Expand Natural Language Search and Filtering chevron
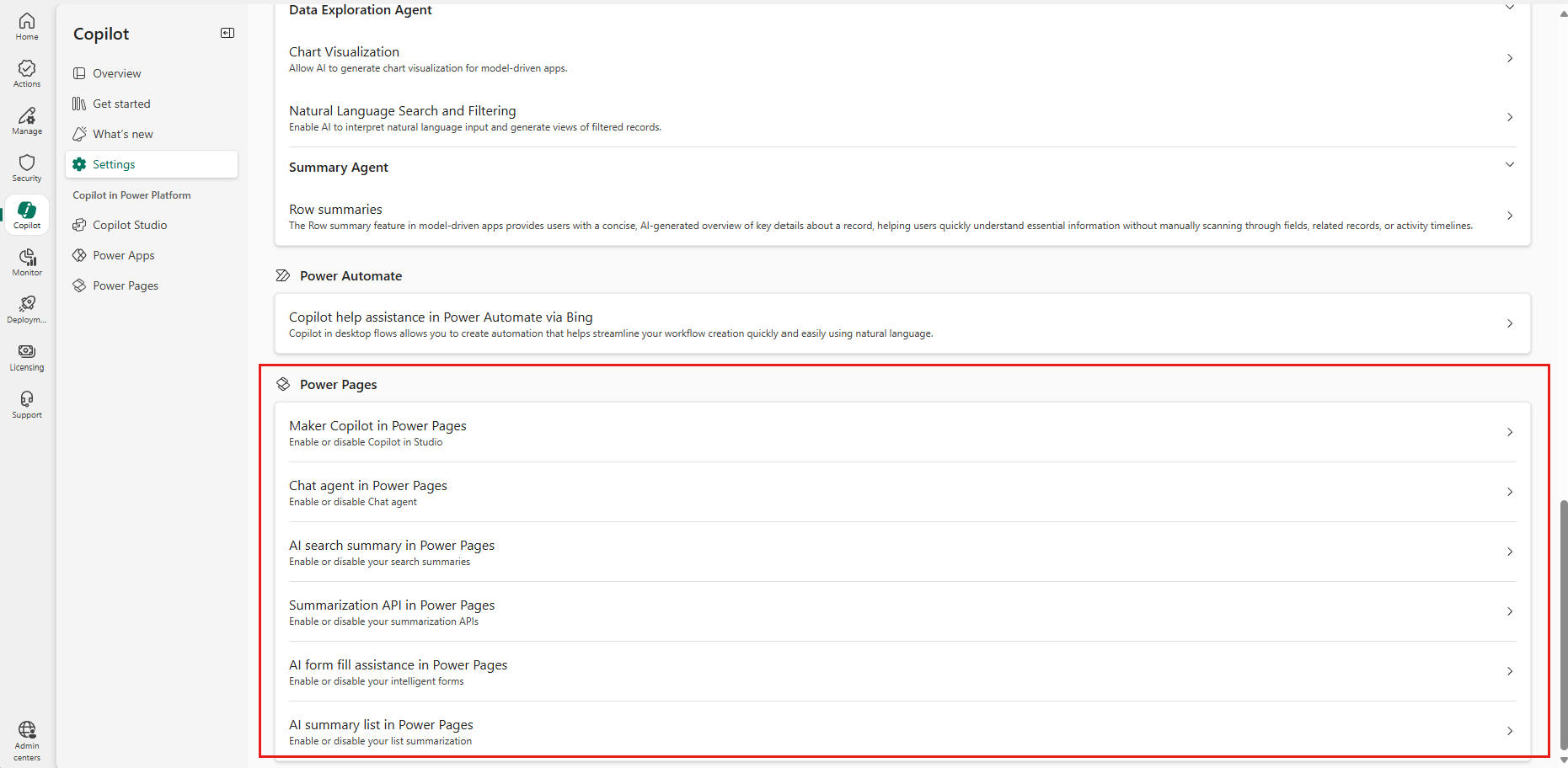1568x768 pixels. 1510,117
